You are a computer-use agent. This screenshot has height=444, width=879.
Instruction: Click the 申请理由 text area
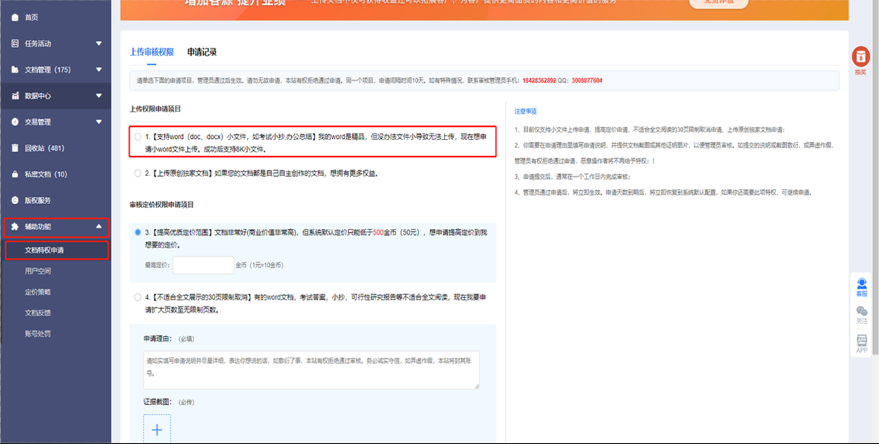pos(311,368)
